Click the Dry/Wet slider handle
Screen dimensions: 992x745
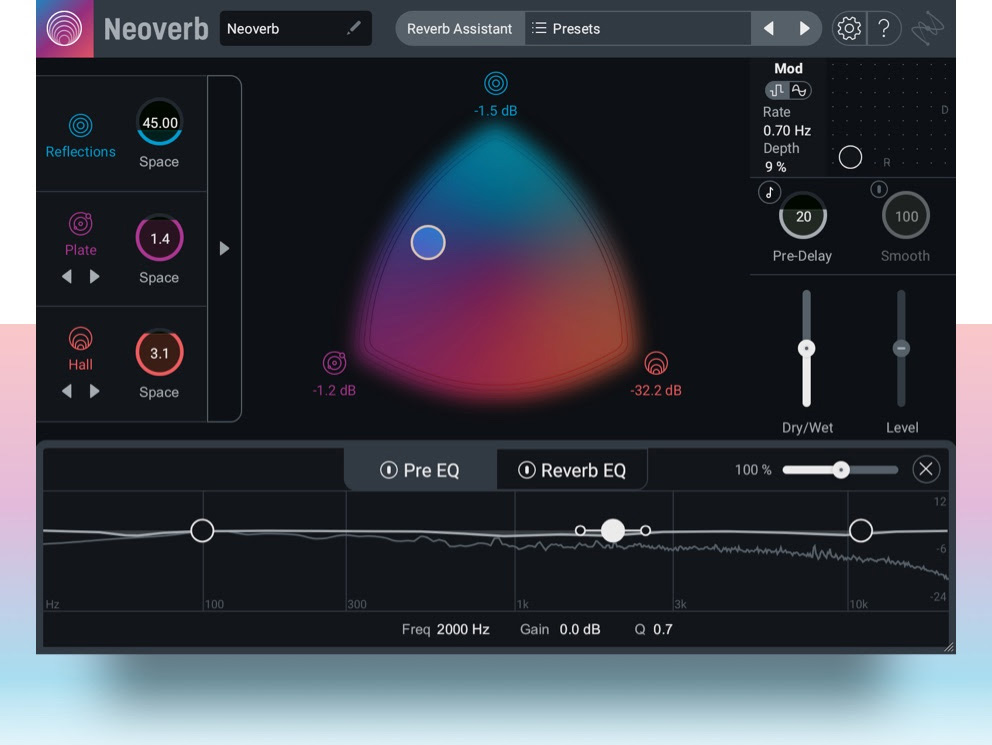(x=806, y=348)
